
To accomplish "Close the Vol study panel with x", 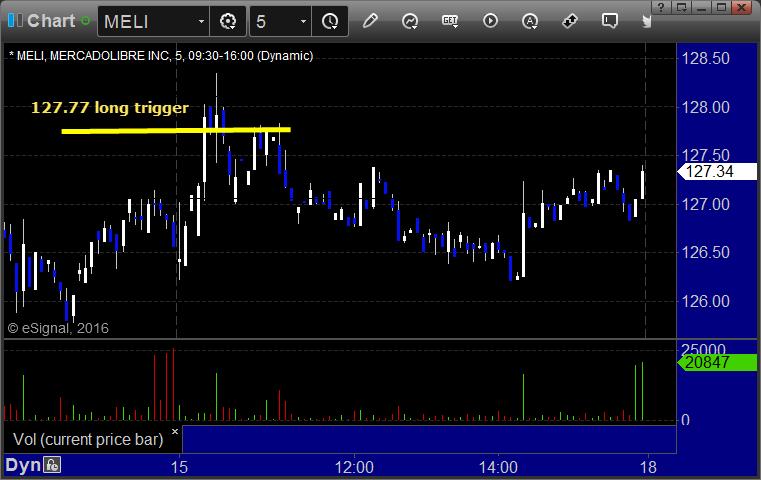I will pyautogui.click(x=175, y=431).
